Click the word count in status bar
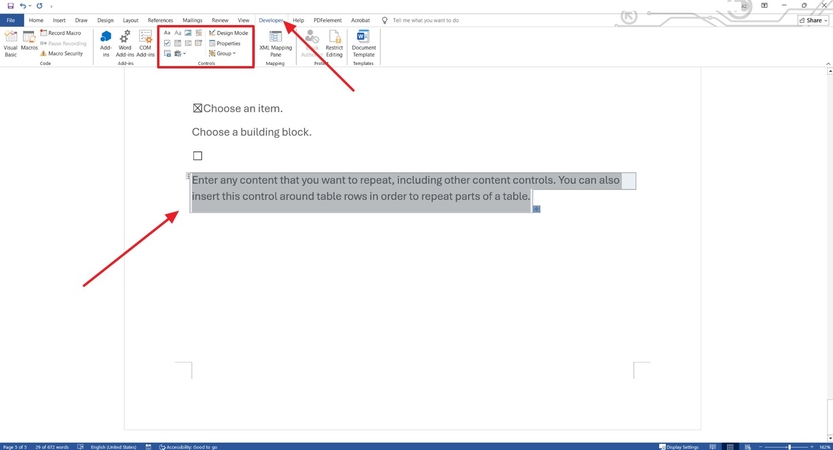 coord(52,447)
